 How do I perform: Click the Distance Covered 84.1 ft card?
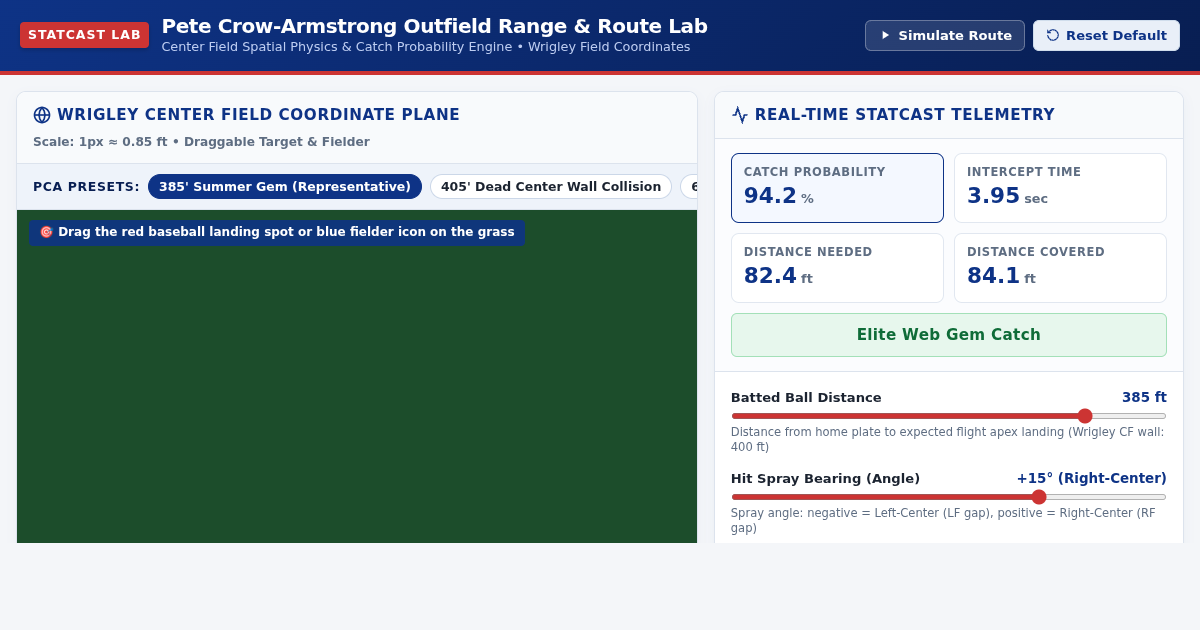tap(1060, 268)
